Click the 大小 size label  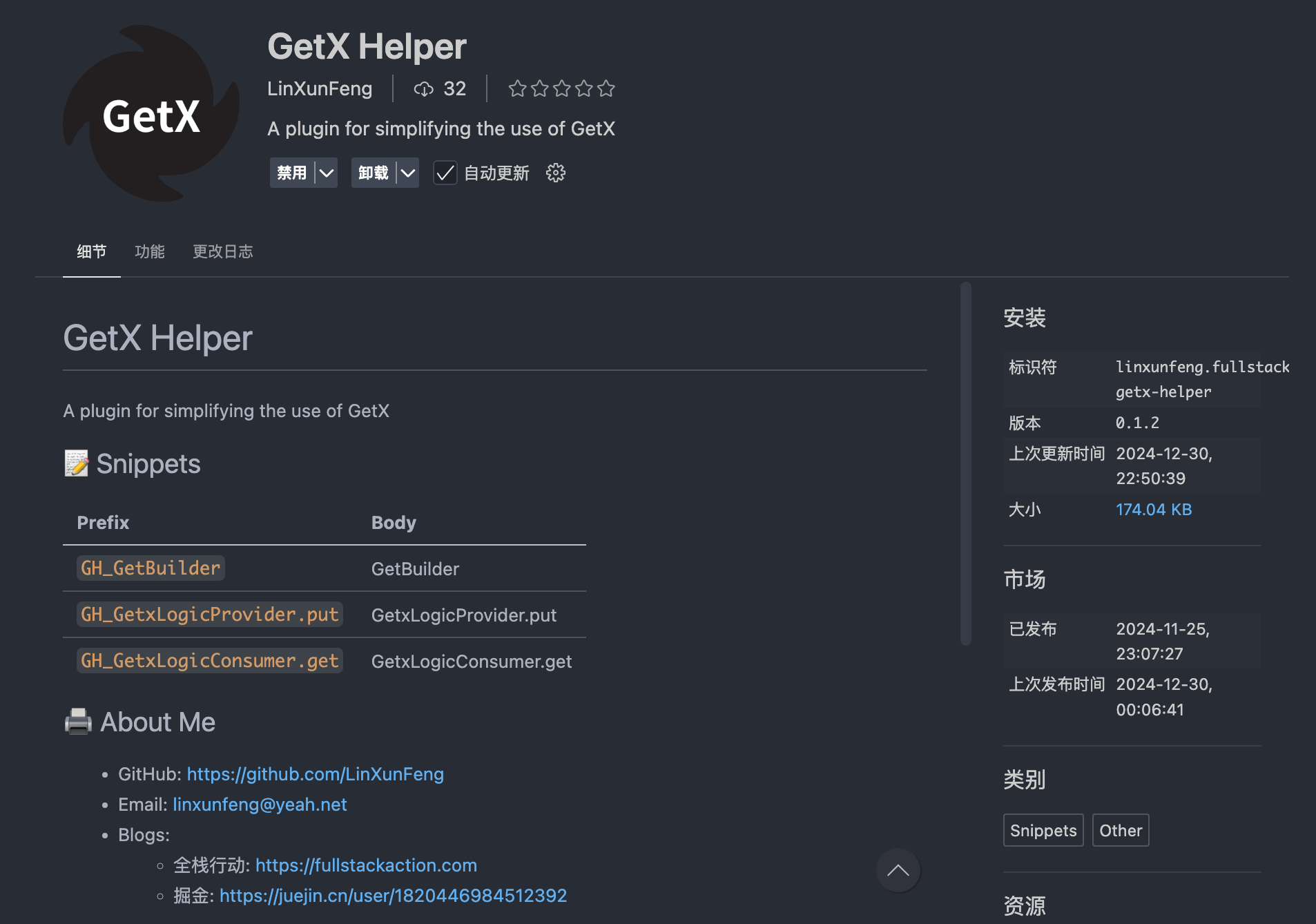pyautogui.click(x=1025, y=510)
